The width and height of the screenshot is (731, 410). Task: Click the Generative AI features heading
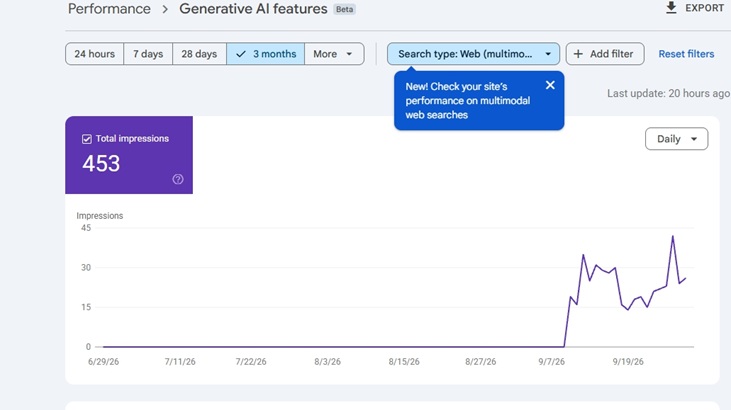(x=253, y=8)
